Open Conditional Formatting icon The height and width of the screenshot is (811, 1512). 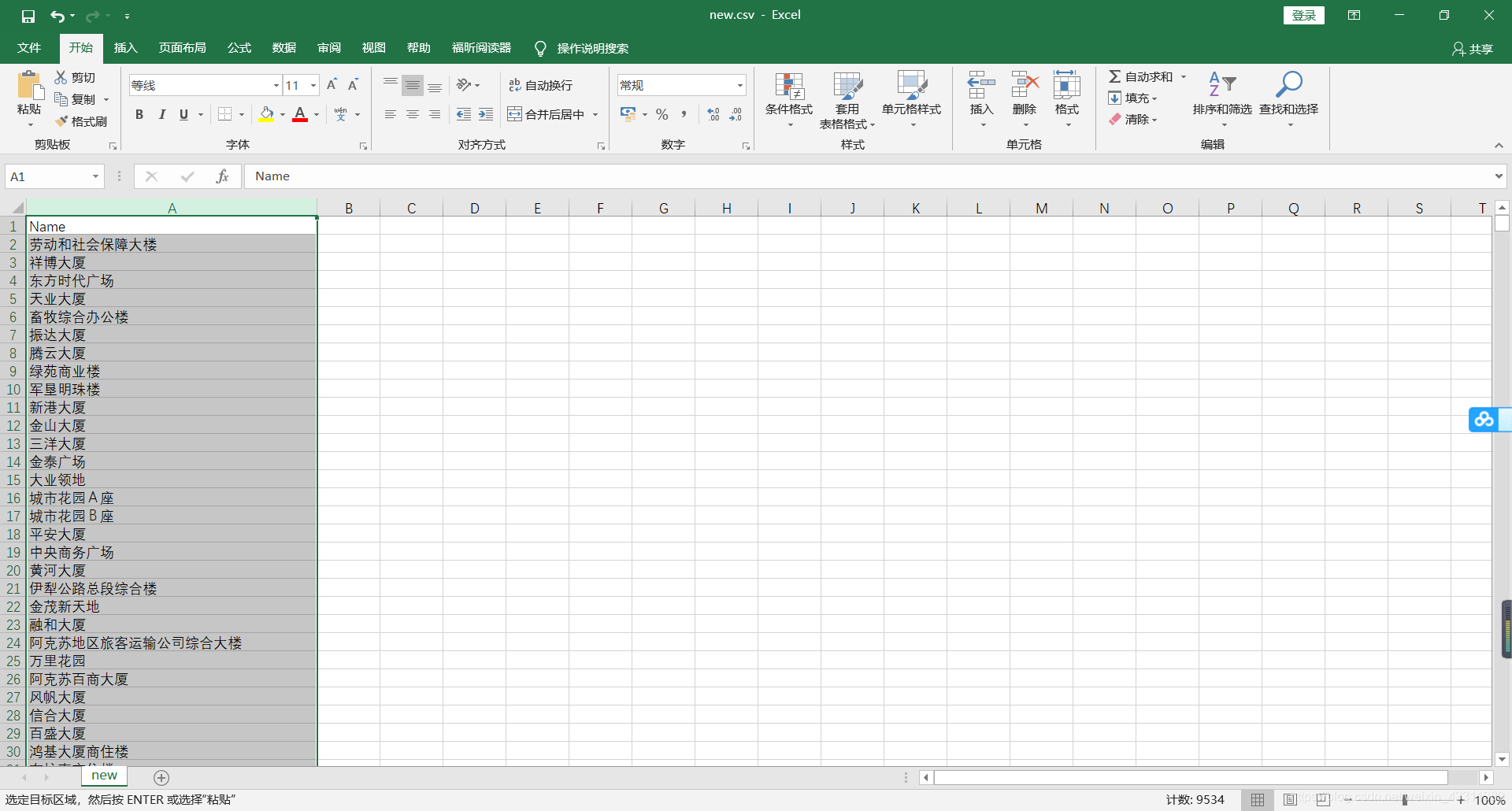click(789, 86)
